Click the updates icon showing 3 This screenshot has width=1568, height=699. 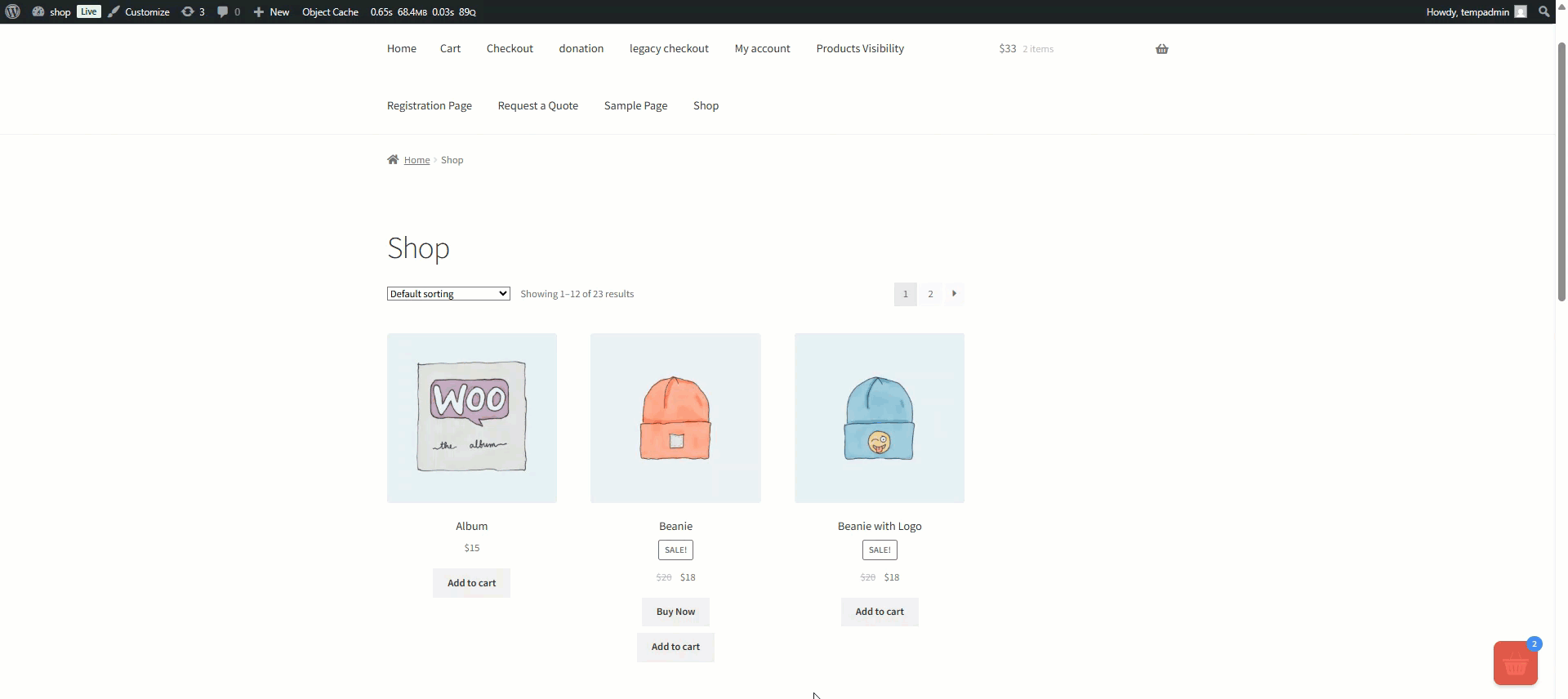click(193, 11)
